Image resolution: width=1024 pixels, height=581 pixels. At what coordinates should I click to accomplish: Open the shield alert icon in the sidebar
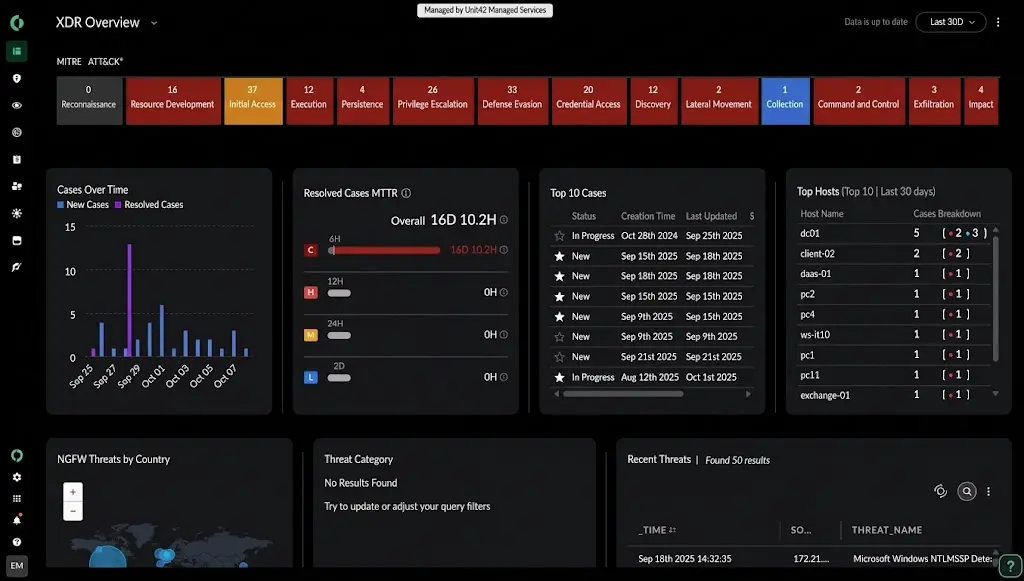click(17, 78)
